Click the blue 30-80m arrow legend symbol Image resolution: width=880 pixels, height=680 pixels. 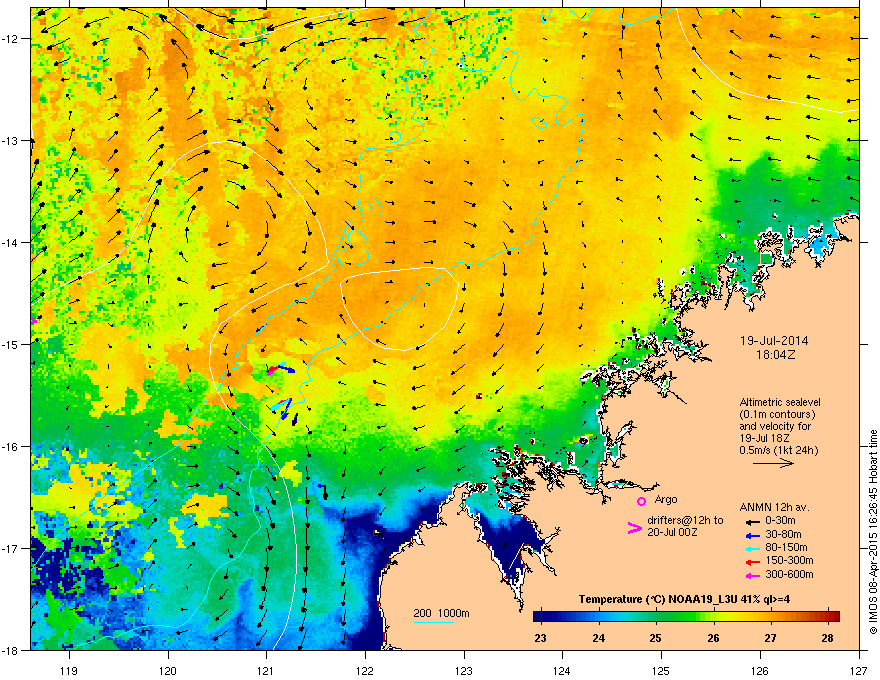[x=753, y=535]
